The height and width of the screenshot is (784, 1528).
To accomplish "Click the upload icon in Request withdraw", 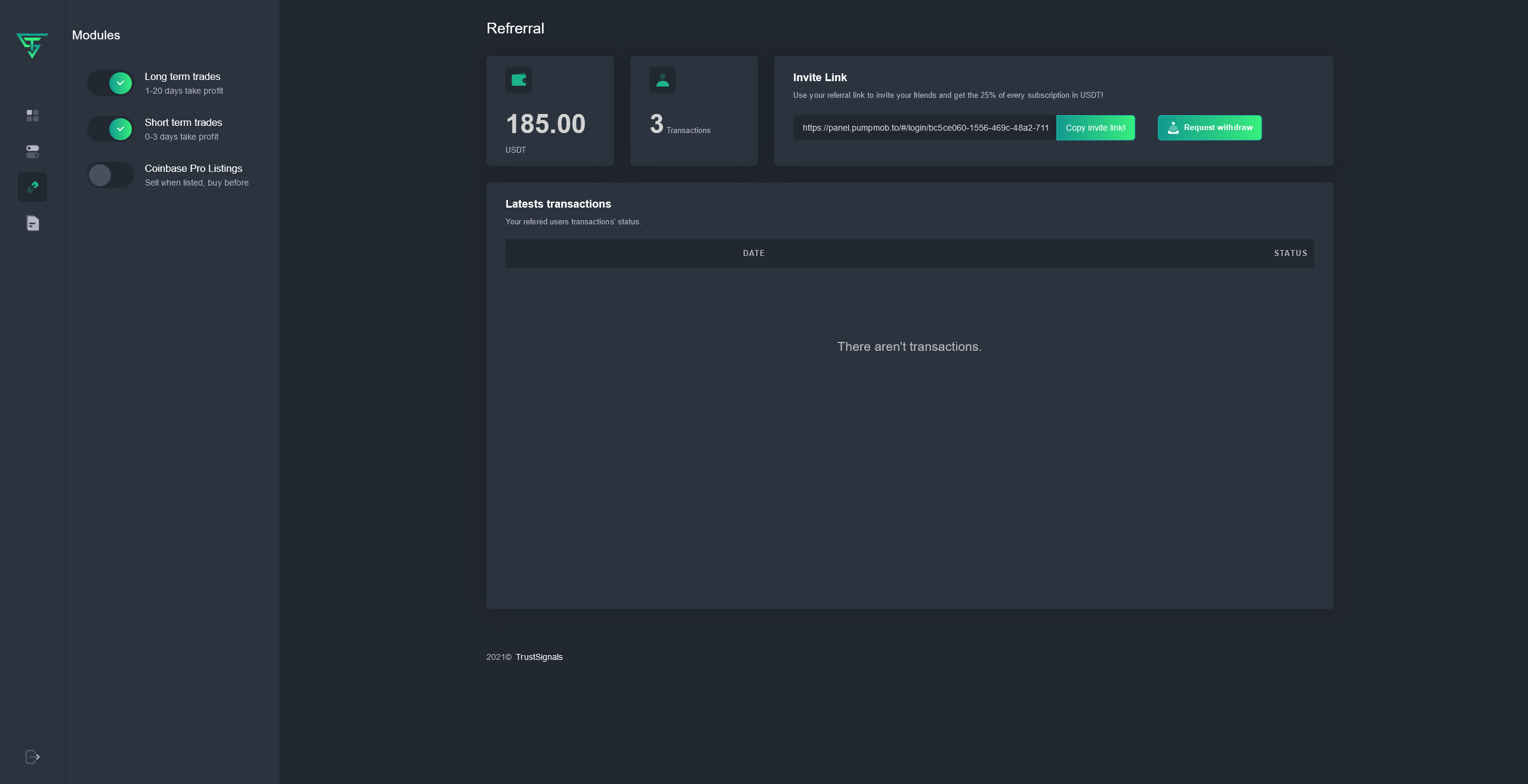I will [1173, 128].
